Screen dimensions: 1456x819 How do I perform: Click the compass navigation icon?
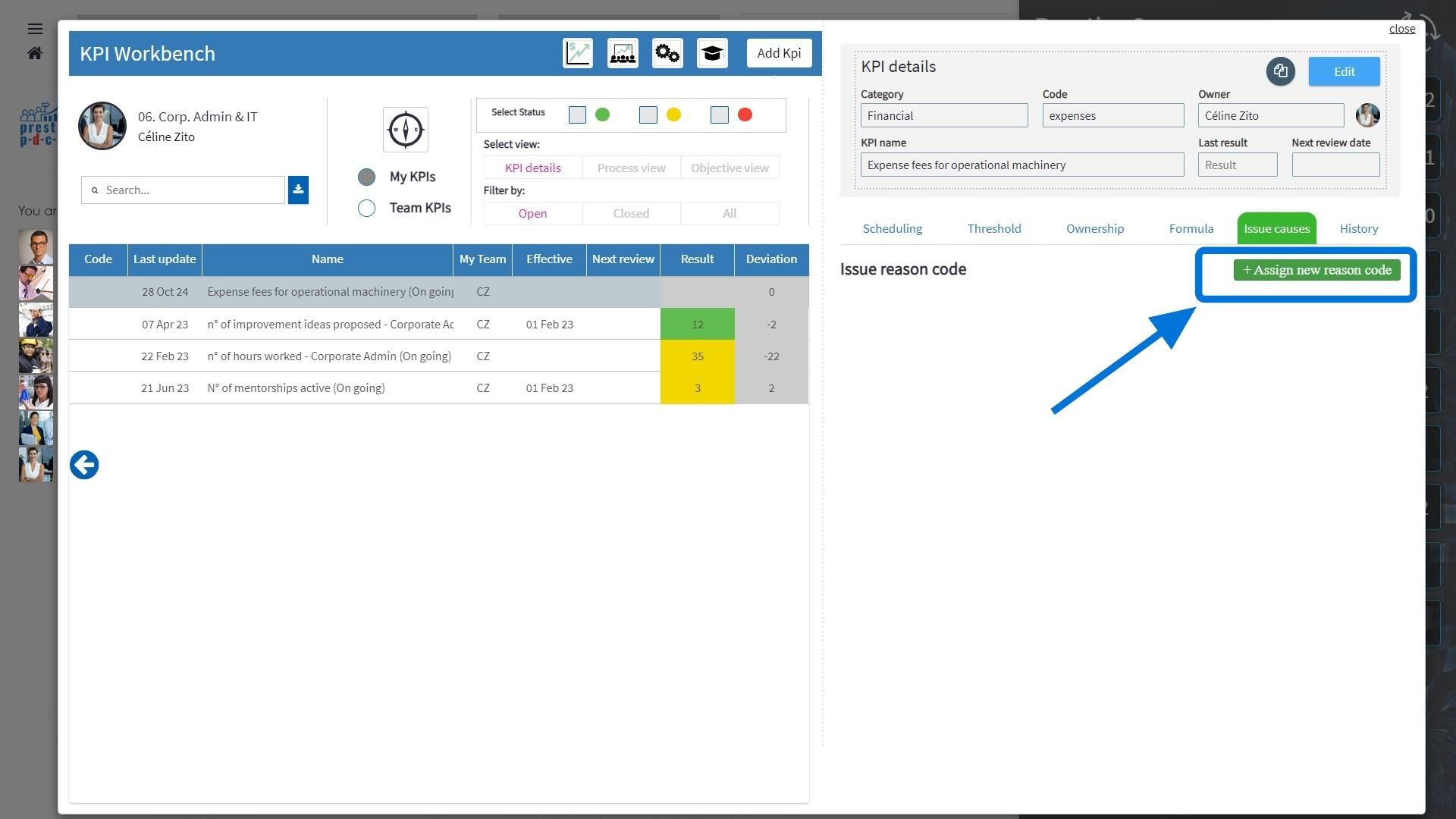pyautogui.click(x=406, y=130)
